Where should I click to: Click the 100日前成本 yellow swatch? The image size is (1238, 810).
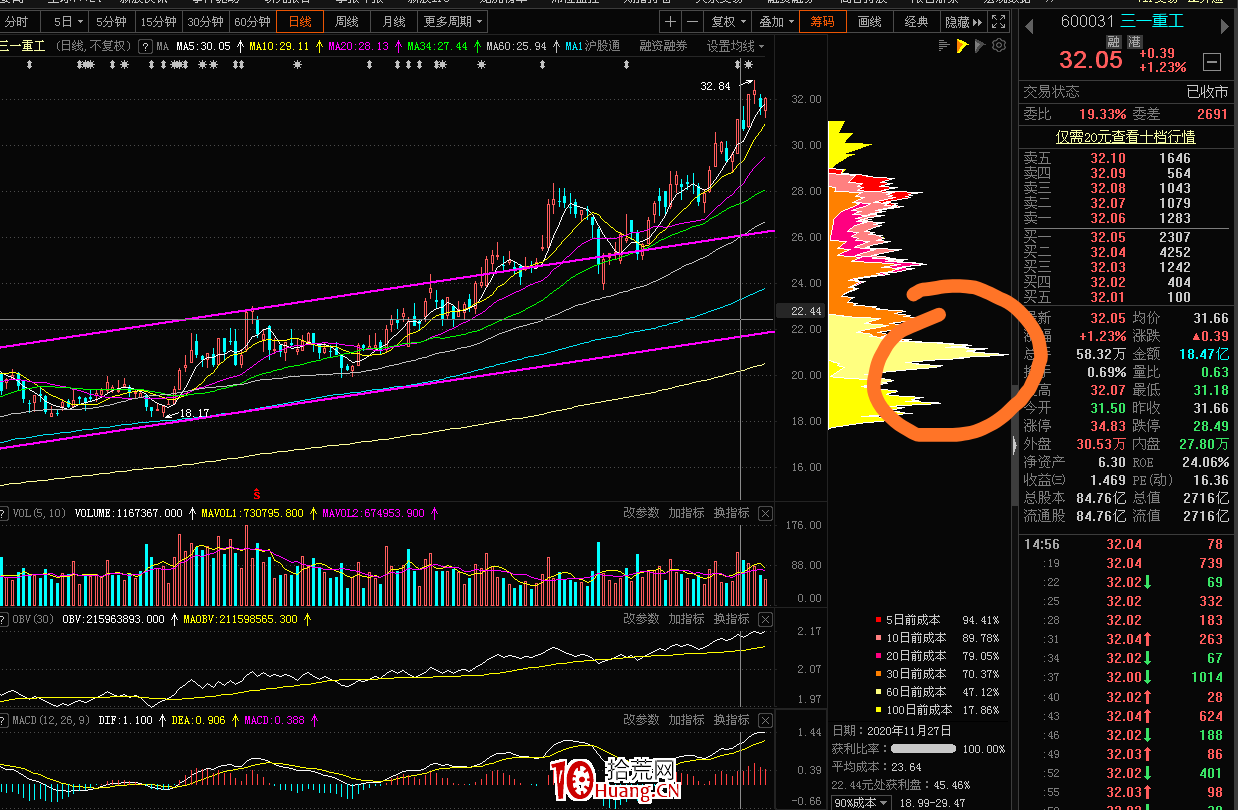point(879,709)
